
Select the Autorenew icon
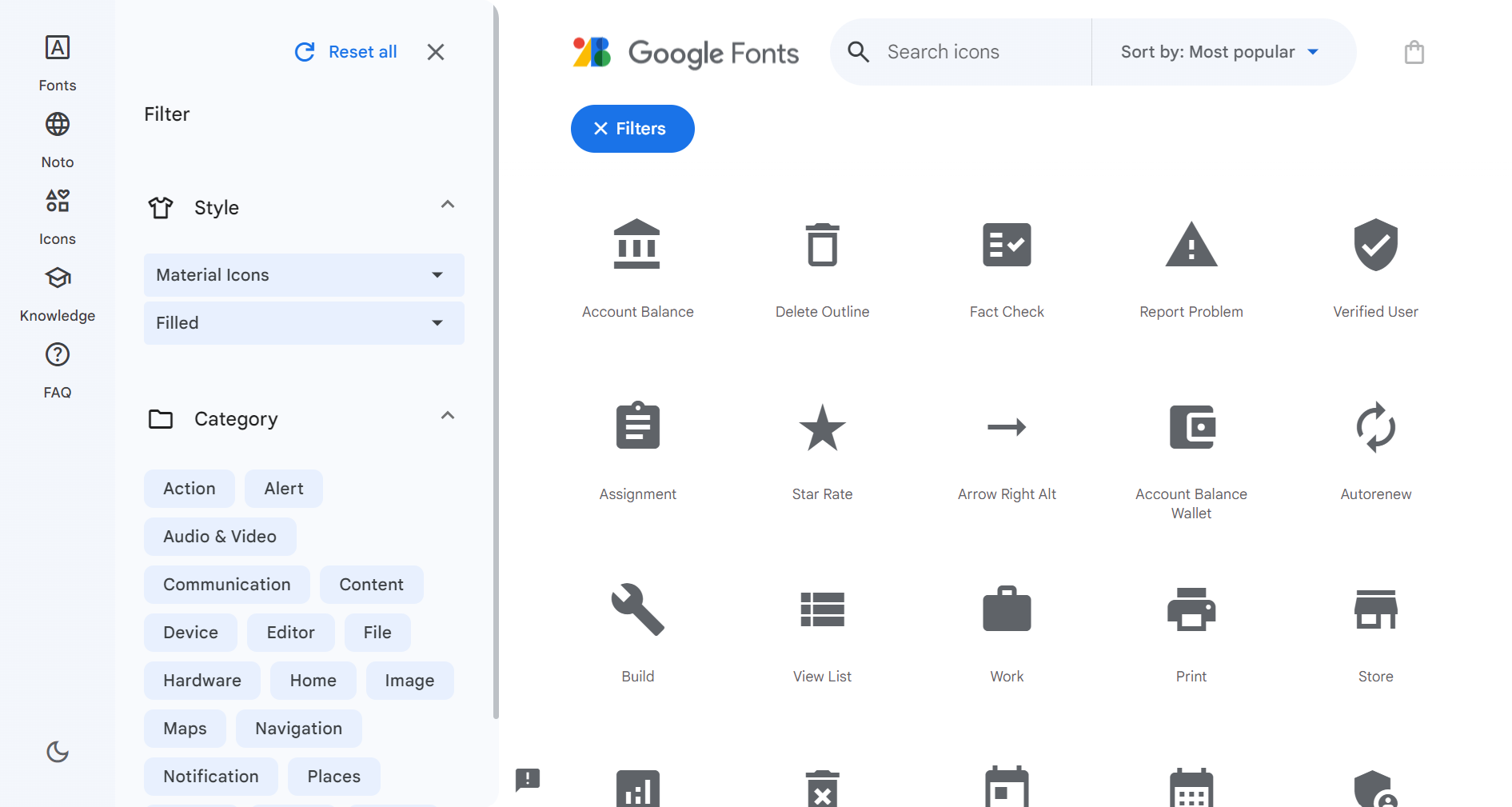click(1375, 427)
